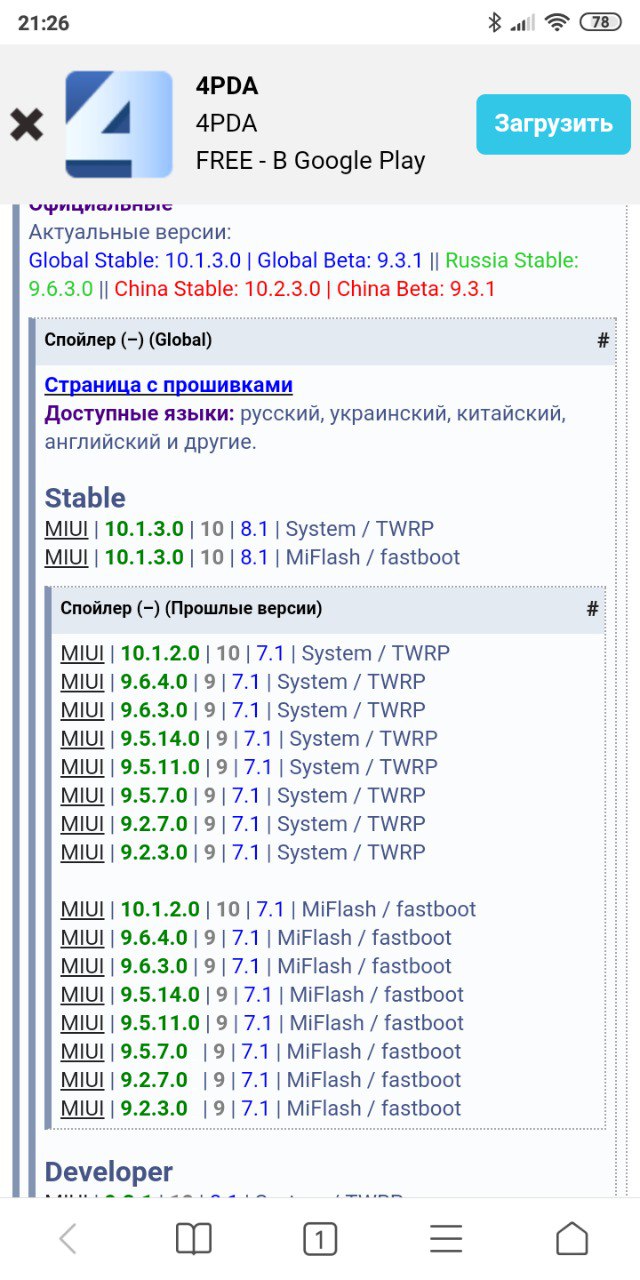Image resolution: width=640 pixels, height=1280 pixels.
Task: Collapse the Спойлер (Global) header
Action: click(x=320, y=340)
